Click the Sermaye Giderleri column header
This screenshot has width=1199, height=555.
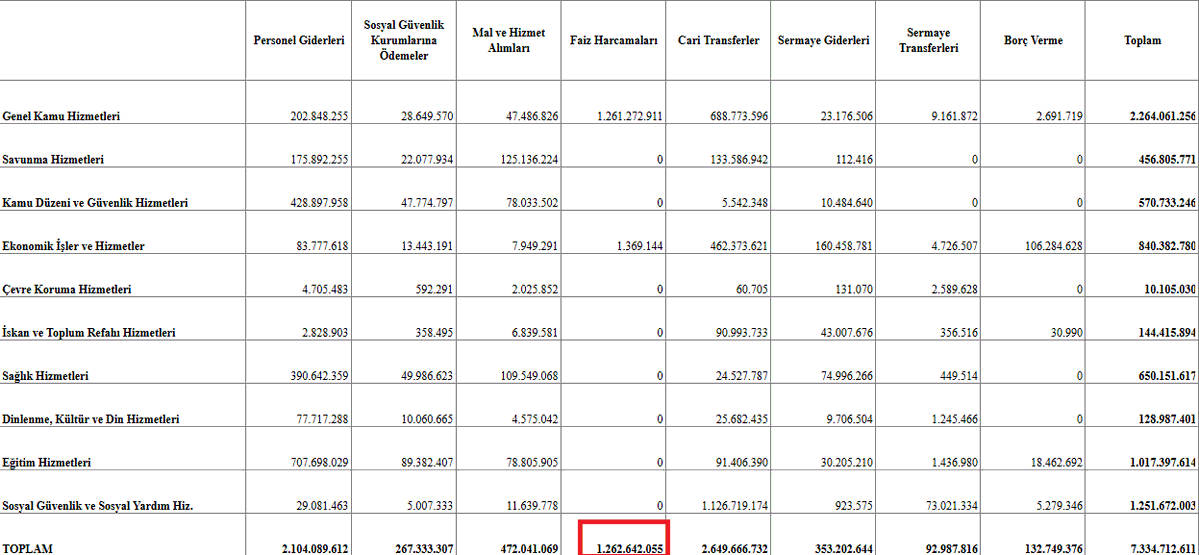823,41
